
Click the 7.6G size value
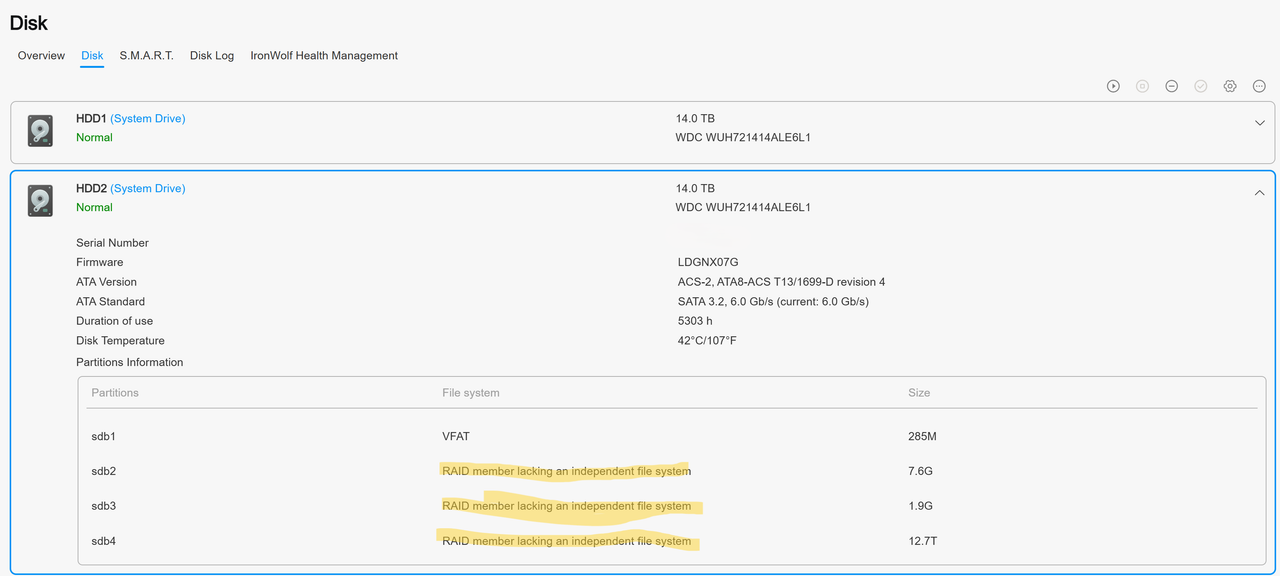(920, 471)
